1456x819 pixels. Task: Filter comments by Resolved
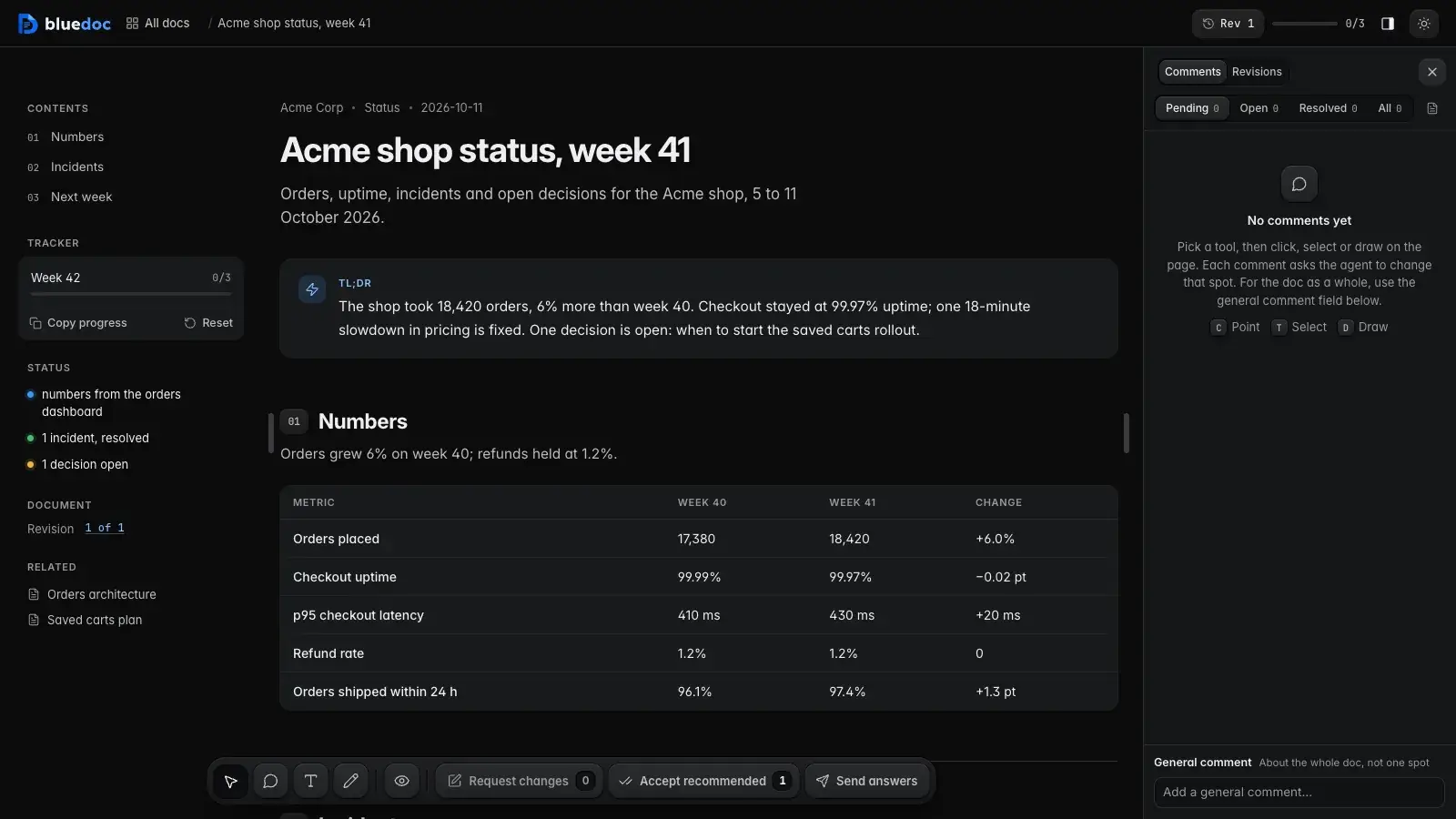[x=1328, y=108]
